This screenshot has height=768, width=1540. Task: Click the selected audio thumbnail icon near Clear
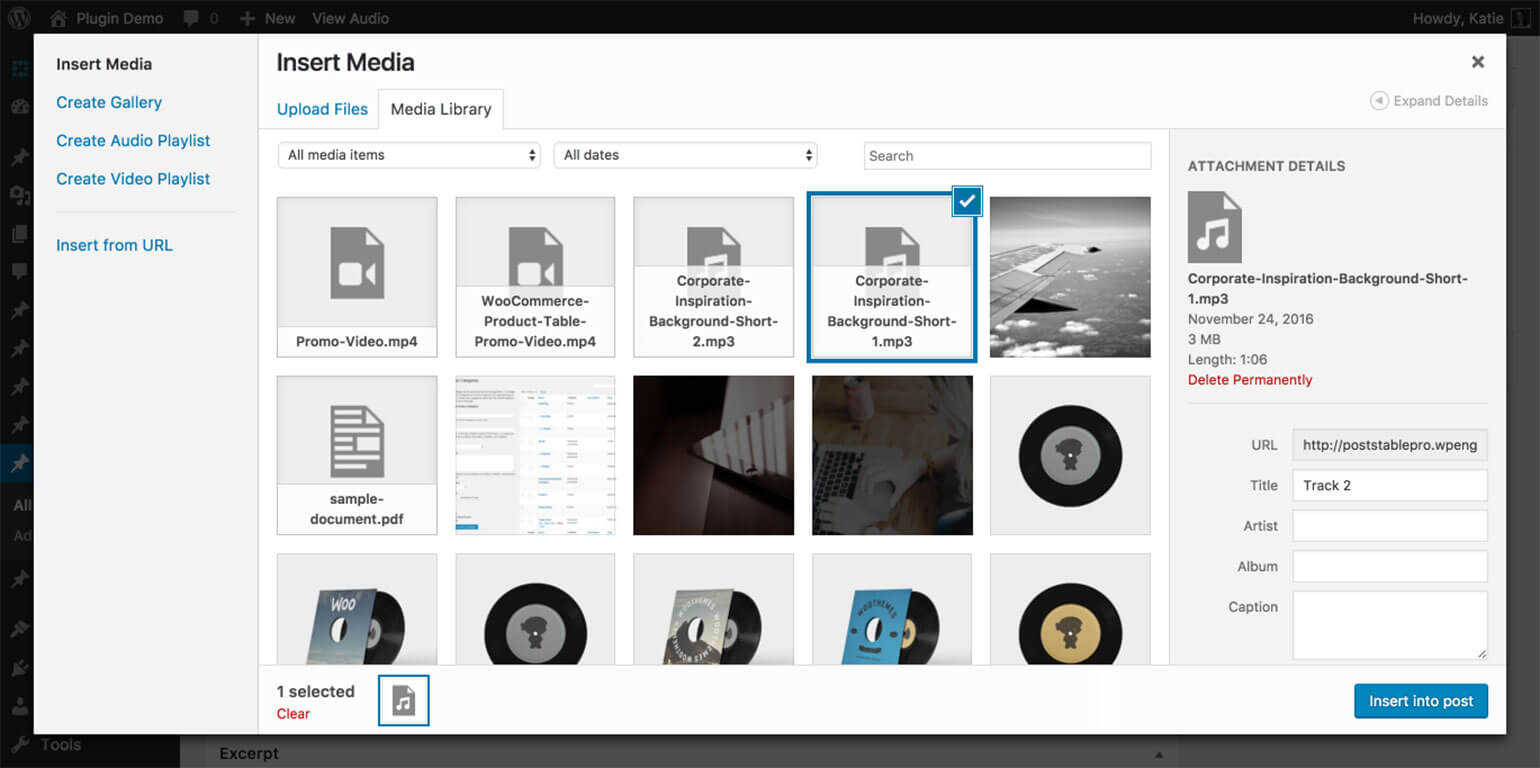click(x=403, y=700)
